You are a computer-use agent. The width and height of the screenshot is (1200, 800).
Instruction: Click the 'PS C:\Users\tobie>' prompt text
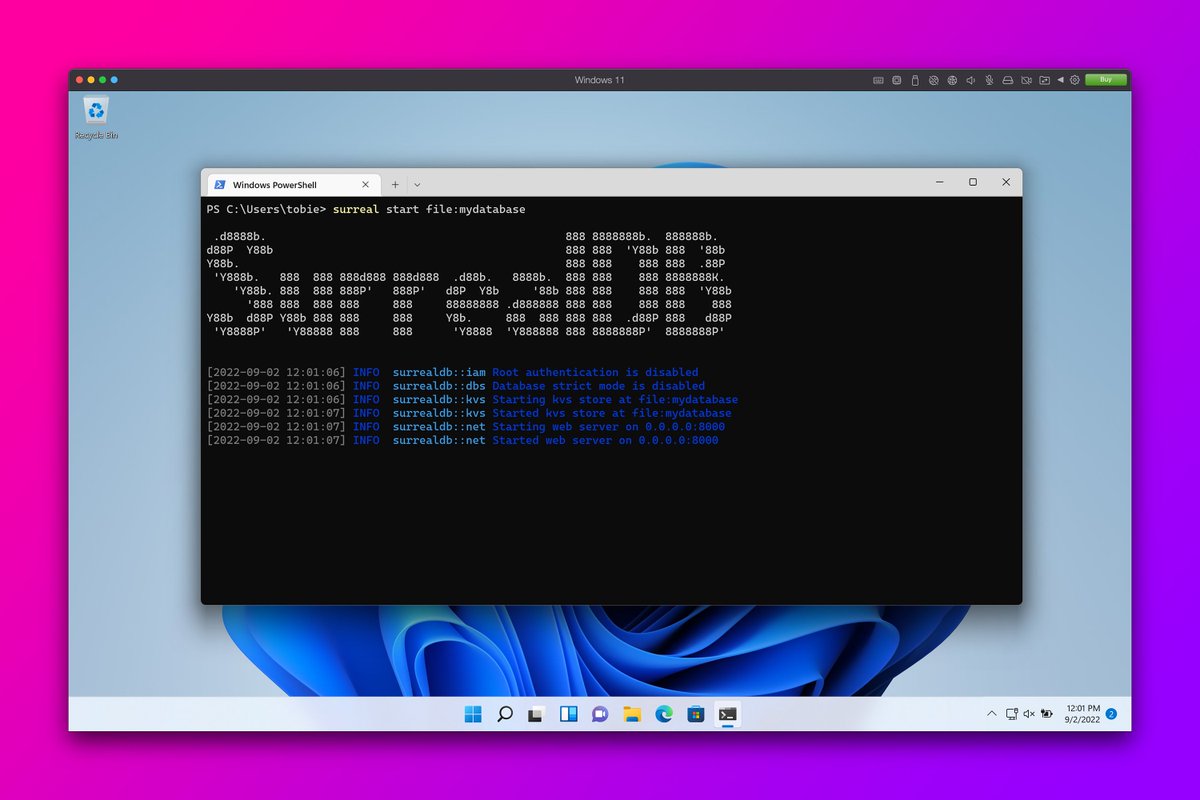coord(266,210)
